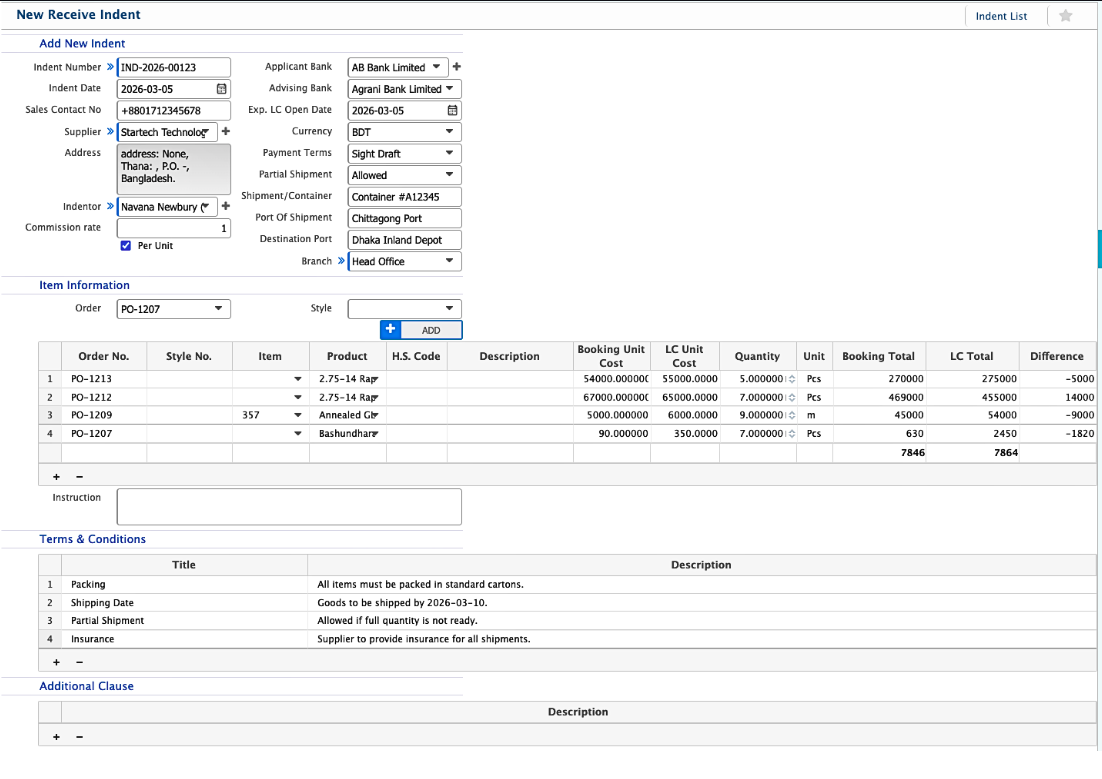Add a new applicant bank via plus icon

click(x=457, y=67)
